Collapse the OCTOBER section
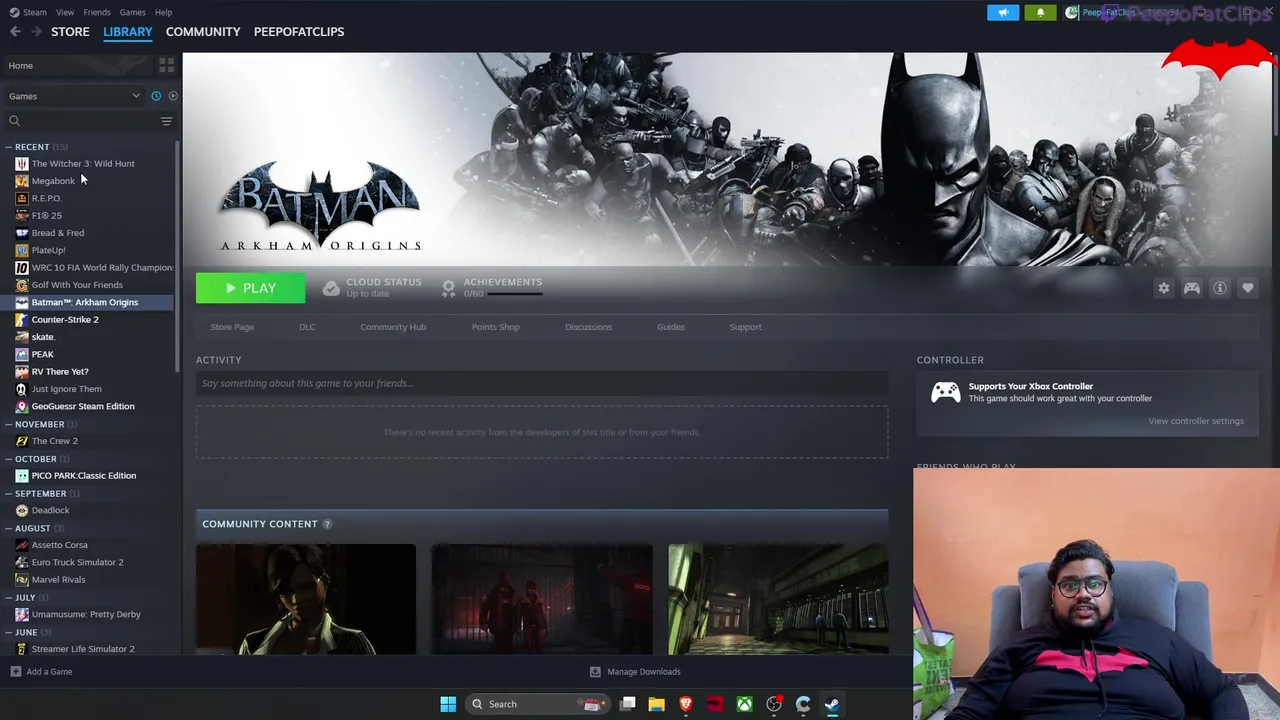Image resolution: width=1280 pixels, height=720 pixels. click(9, 459)
